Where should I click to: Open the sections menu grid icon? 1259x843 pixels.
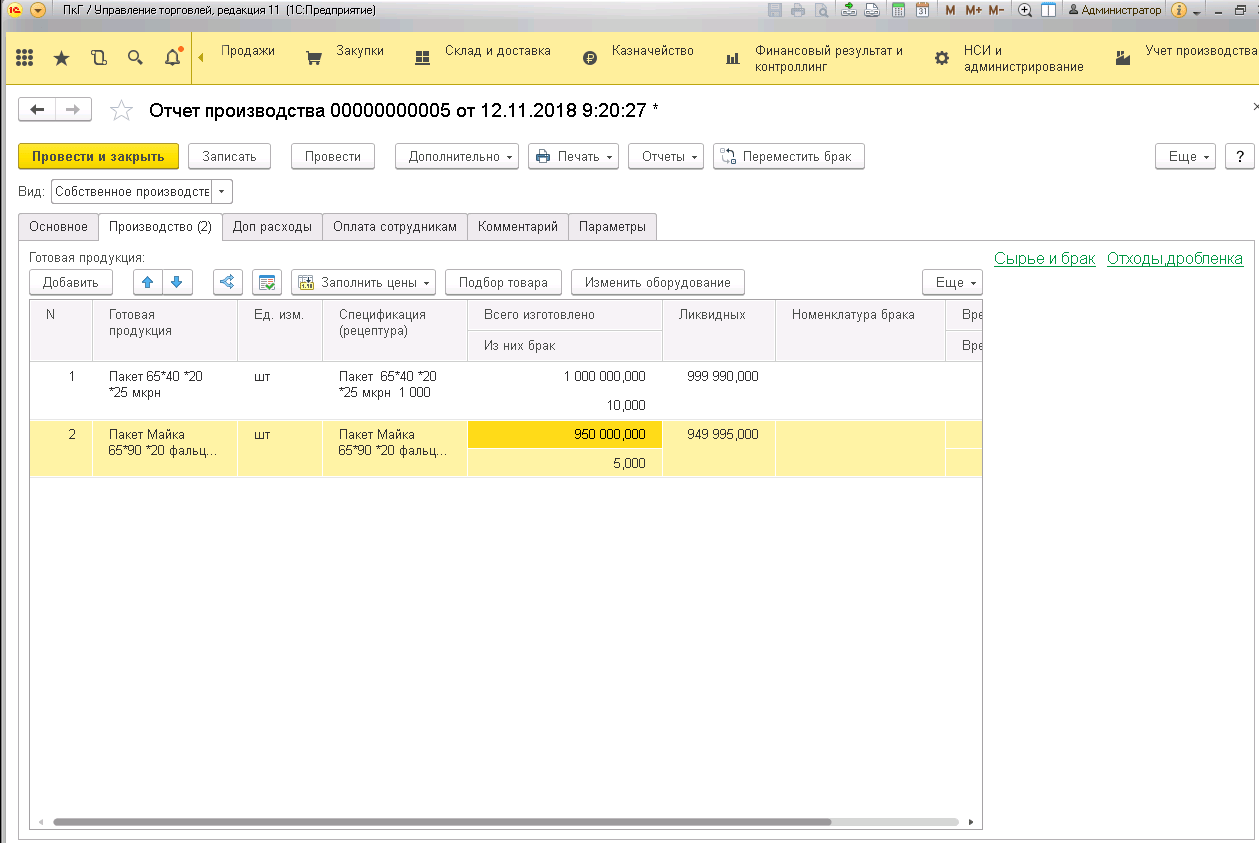[x=25, y=58]
